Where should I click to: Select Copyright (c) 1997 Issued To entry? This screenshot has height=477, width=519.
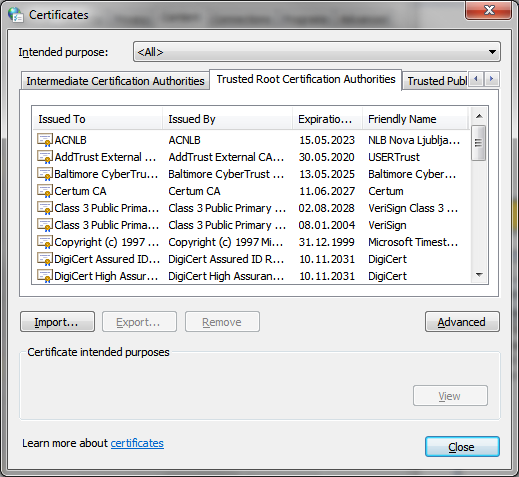tap(106, 242)
